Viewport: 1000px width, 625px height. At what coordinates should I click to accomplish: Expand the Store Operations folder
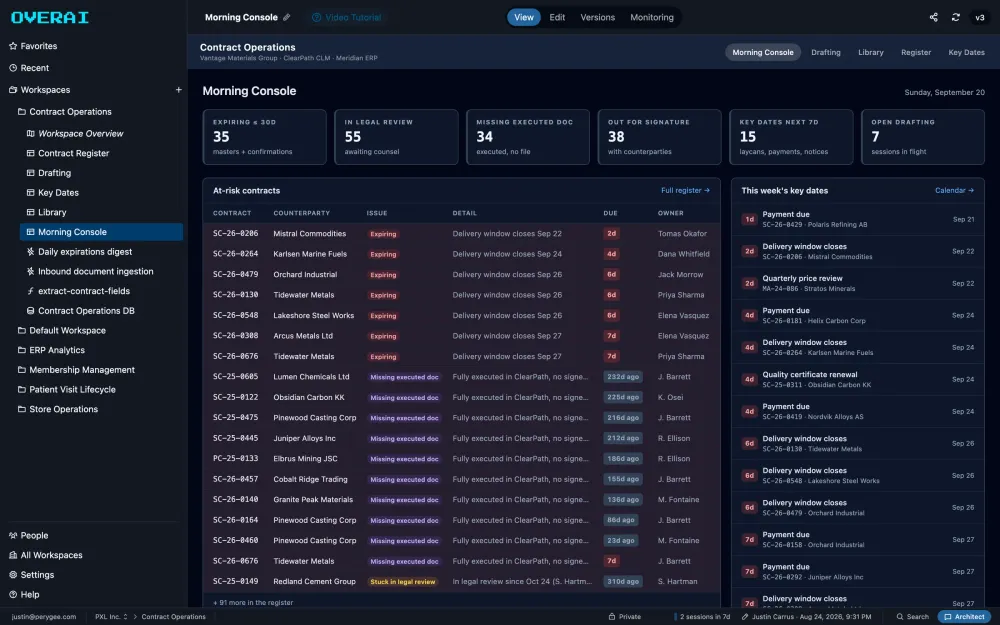(x=57, y=409)
